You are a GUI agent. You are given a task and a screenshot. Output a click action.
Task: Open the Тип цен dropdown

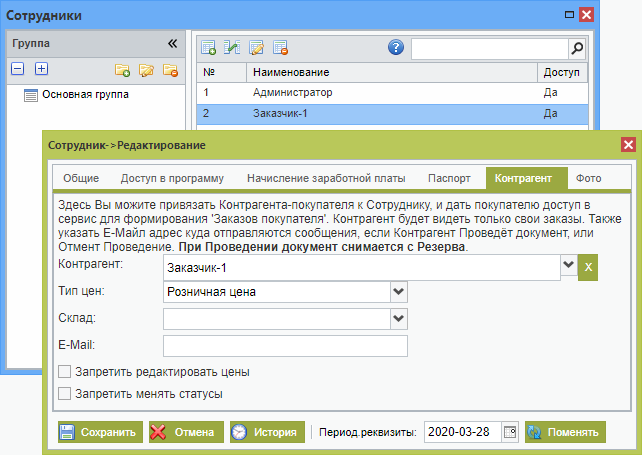point(399,292)
